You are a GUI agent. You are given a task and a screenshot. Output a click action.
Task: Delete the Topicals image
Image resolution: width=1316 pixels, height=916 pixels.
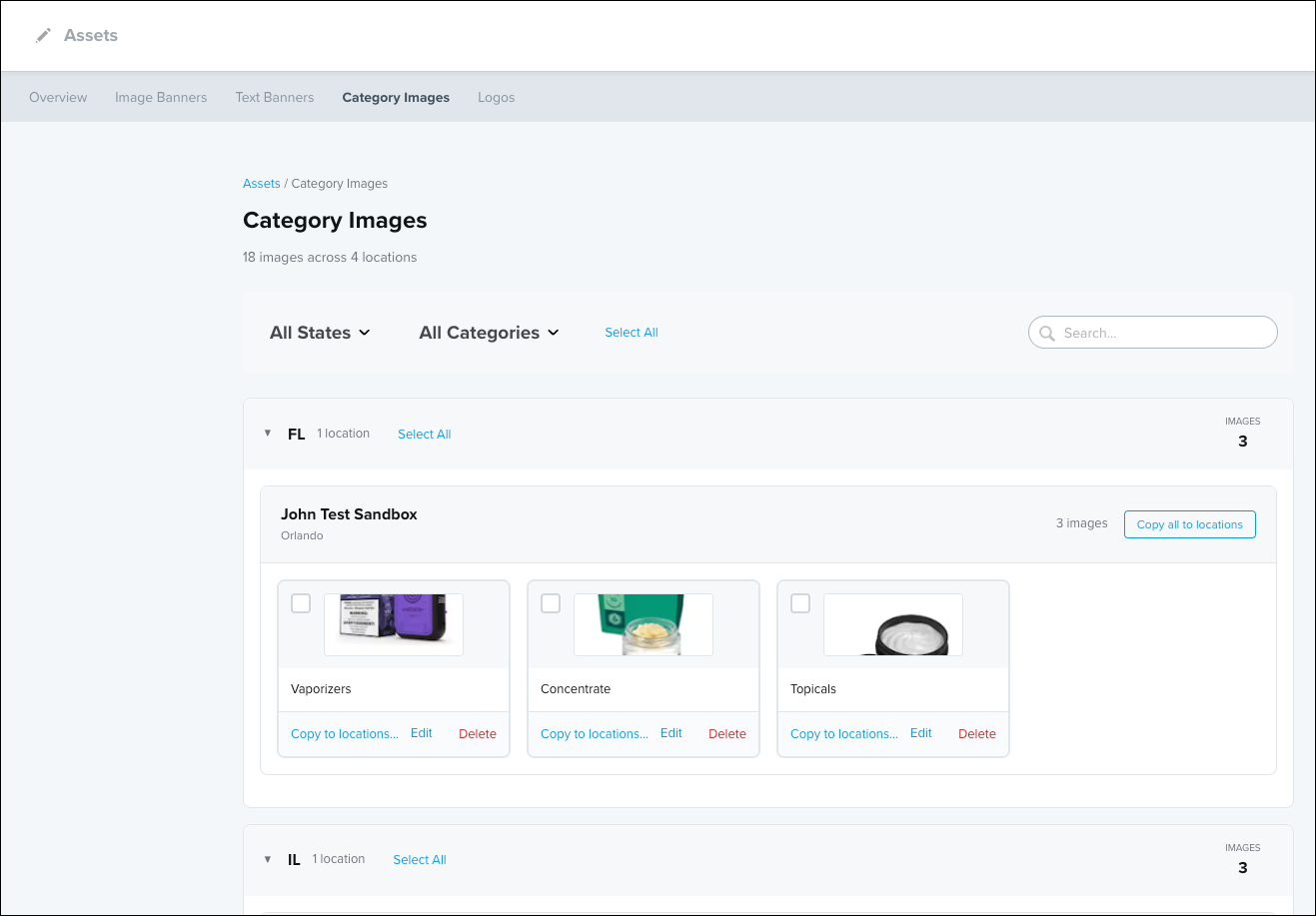coord(977,734)
